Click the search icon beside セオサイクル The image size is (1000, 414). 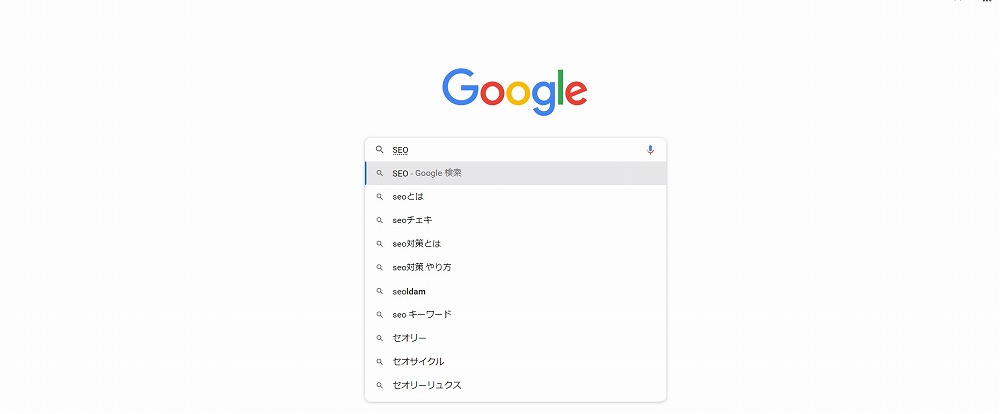(x=379, y=362)
